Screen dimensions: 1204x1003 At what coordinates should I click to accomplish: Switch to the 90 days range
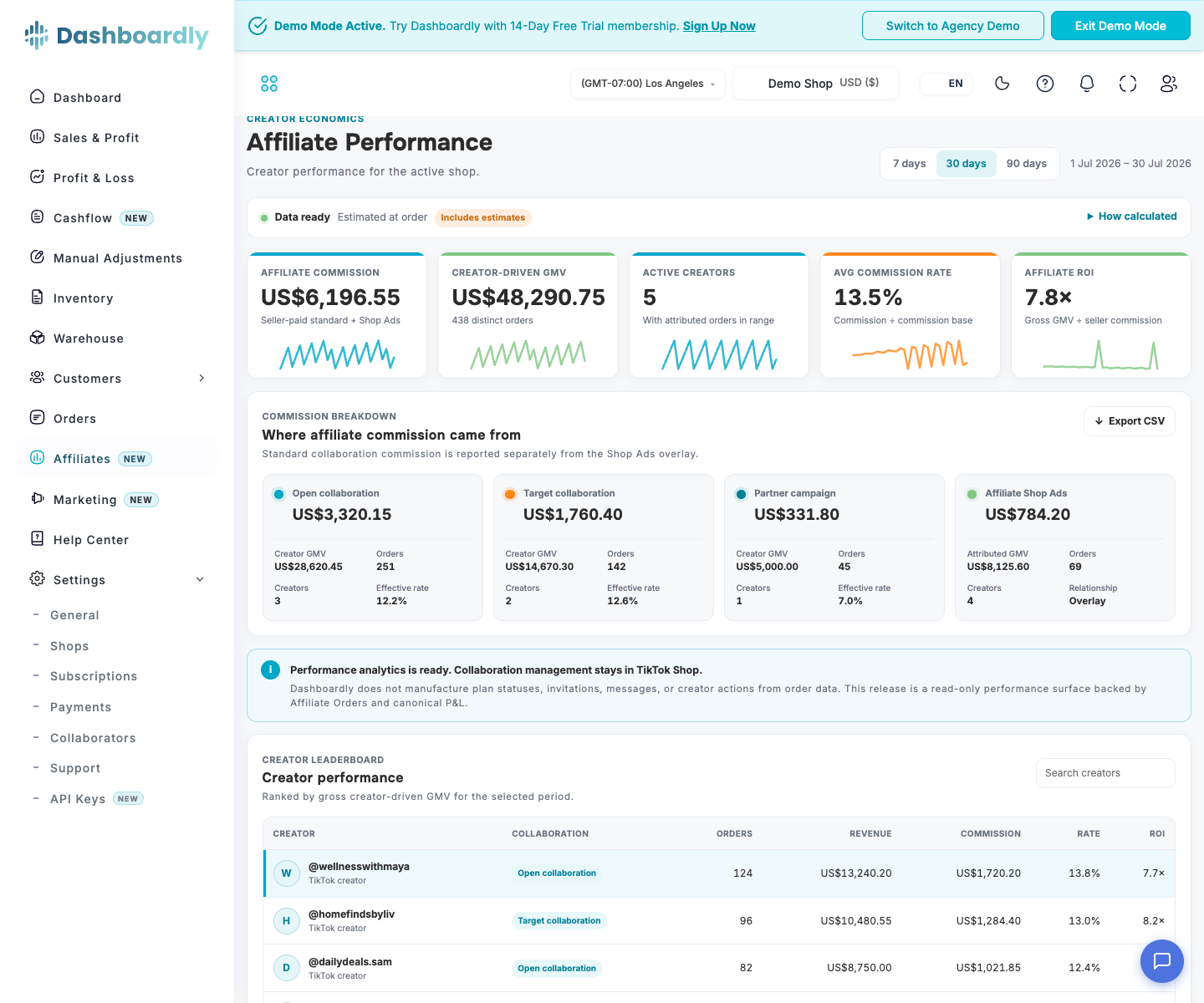1026,164
